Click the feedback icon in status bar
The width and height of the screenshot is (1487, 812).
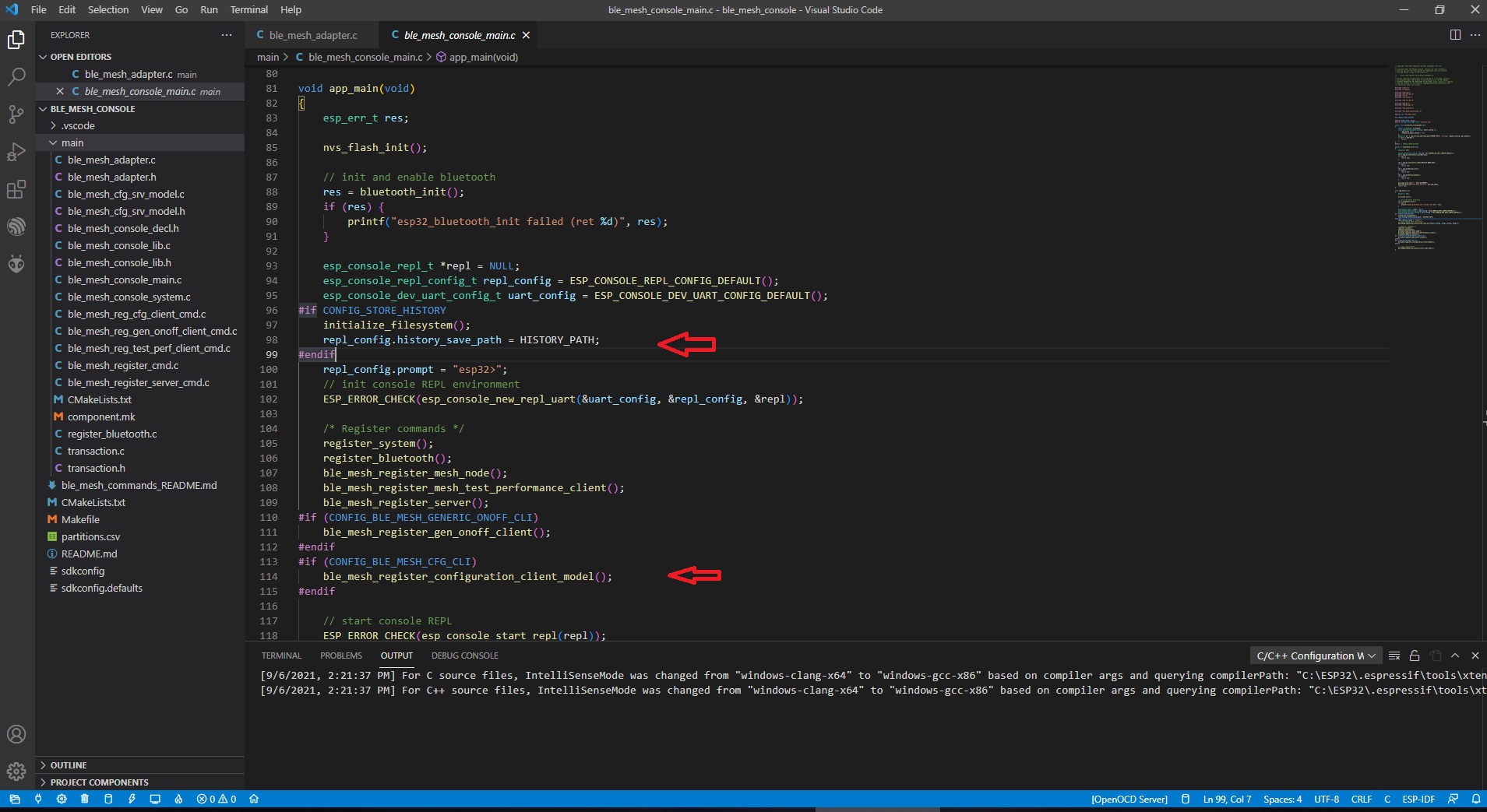click(1453, 799)
